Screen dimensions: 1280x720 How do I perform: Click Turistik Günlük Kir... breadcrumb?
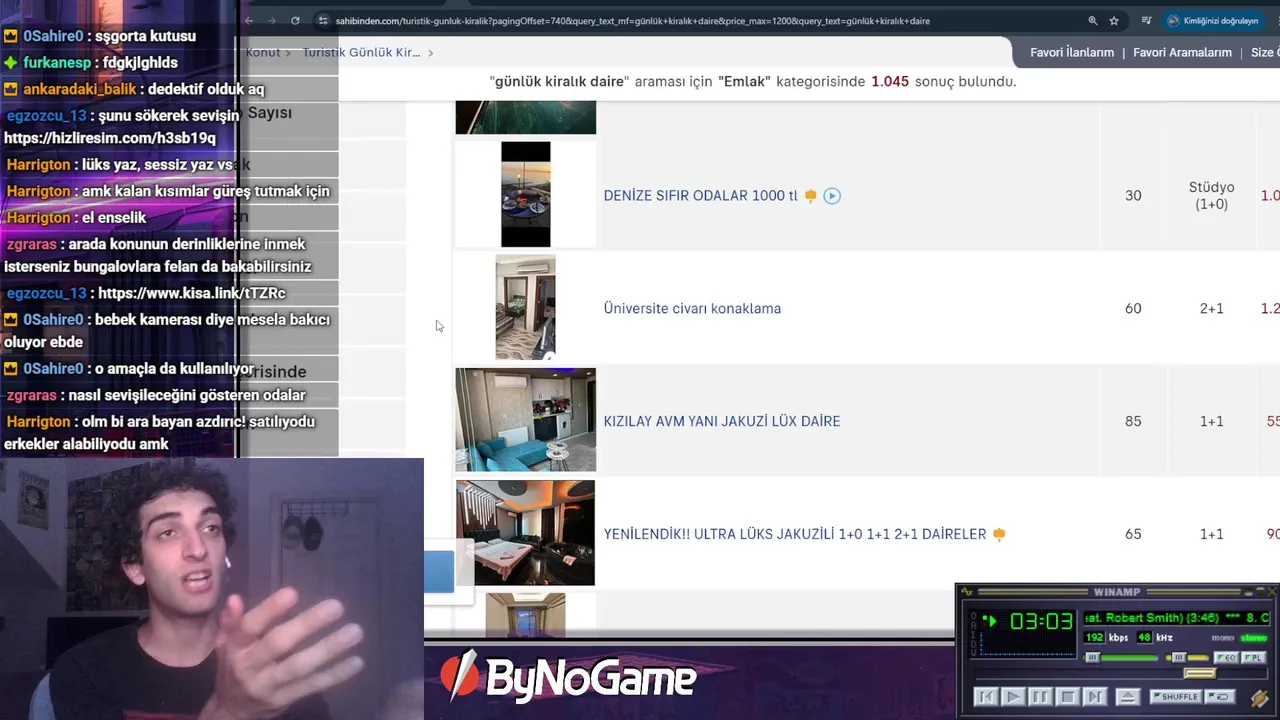pos(361,52)
